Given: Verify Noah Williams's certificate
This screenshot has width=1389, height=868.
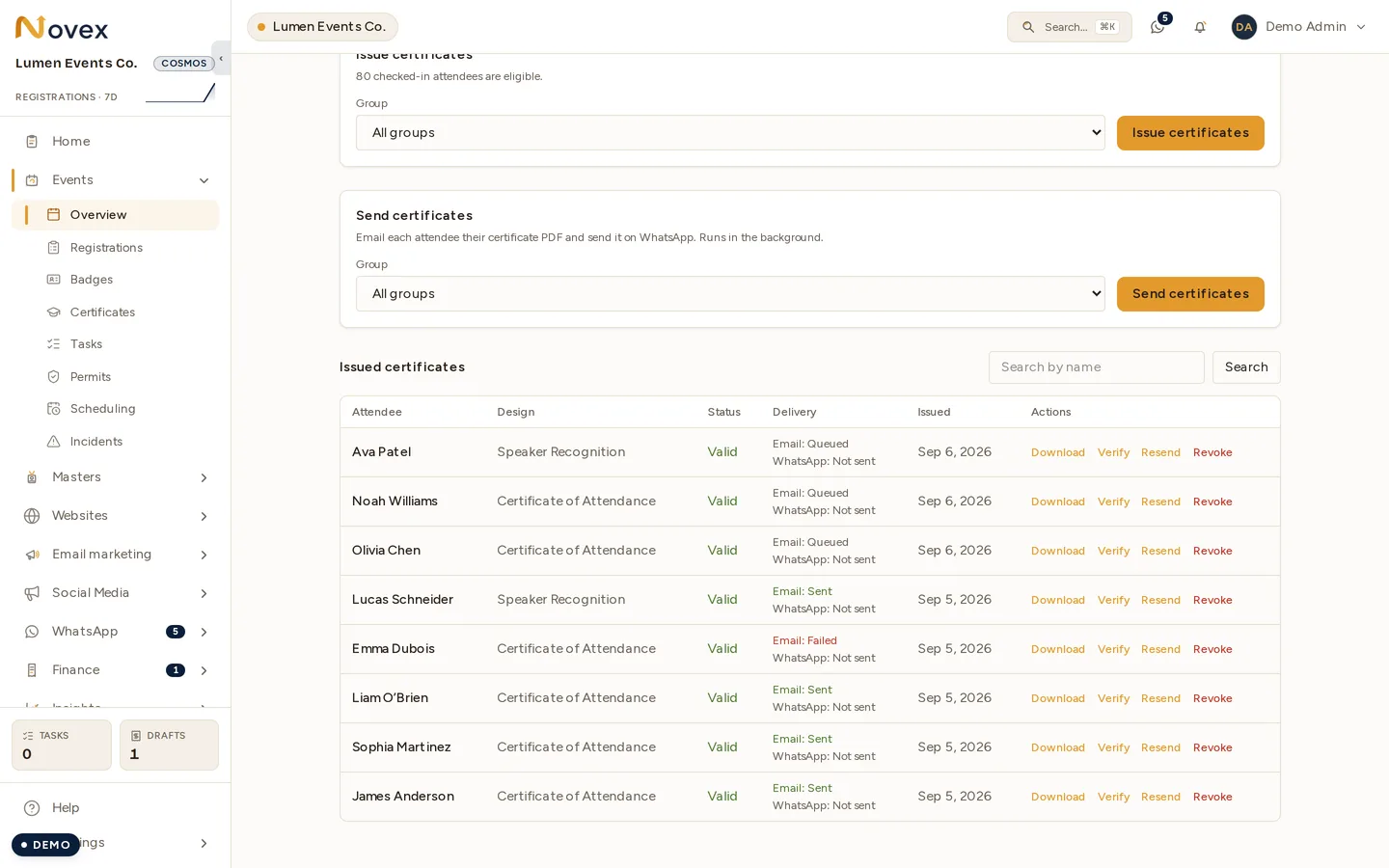Looking at the screenshot, I should click(1113, 502).
